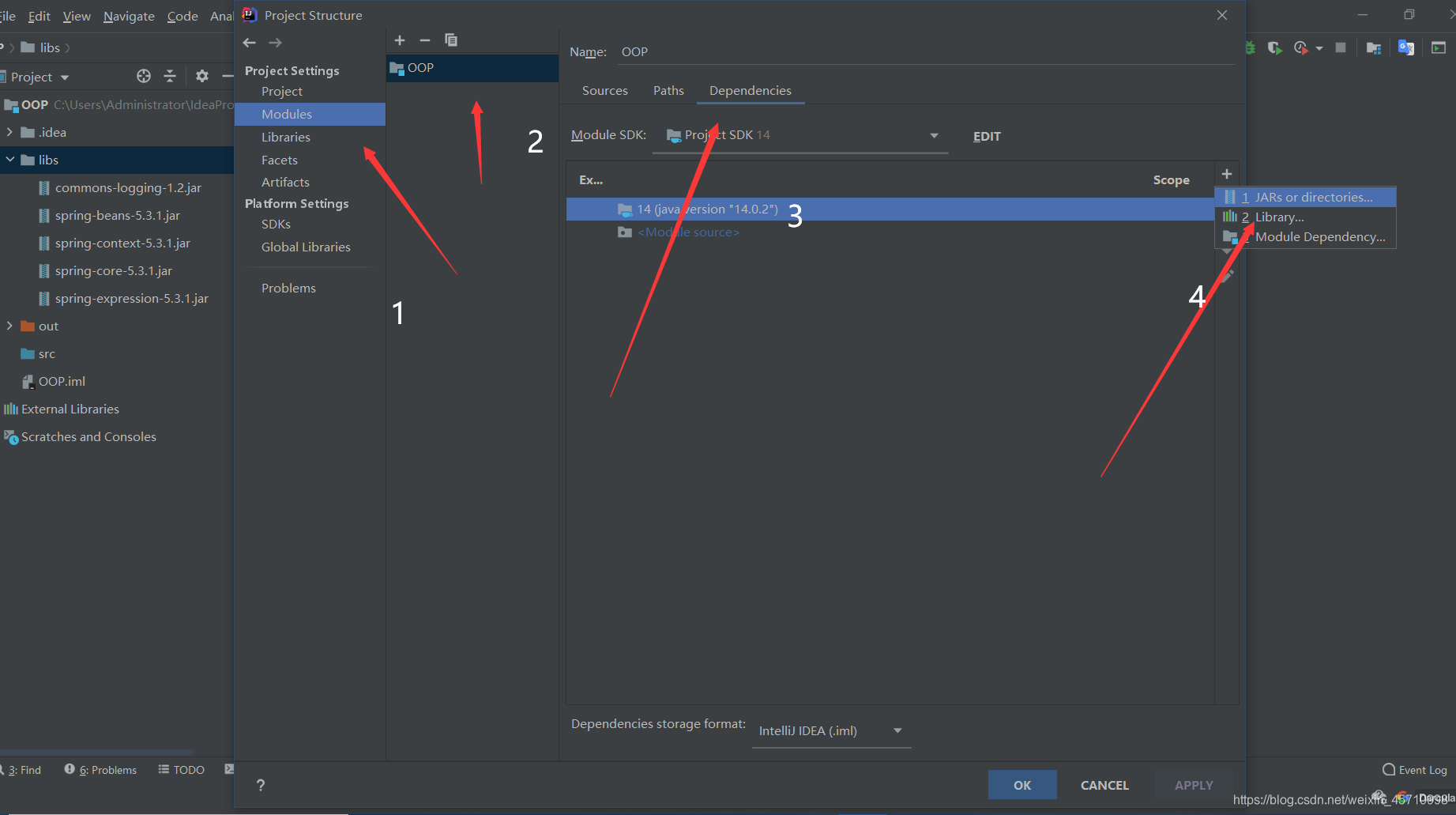Expand the out folder

click(x=9, y=326)
